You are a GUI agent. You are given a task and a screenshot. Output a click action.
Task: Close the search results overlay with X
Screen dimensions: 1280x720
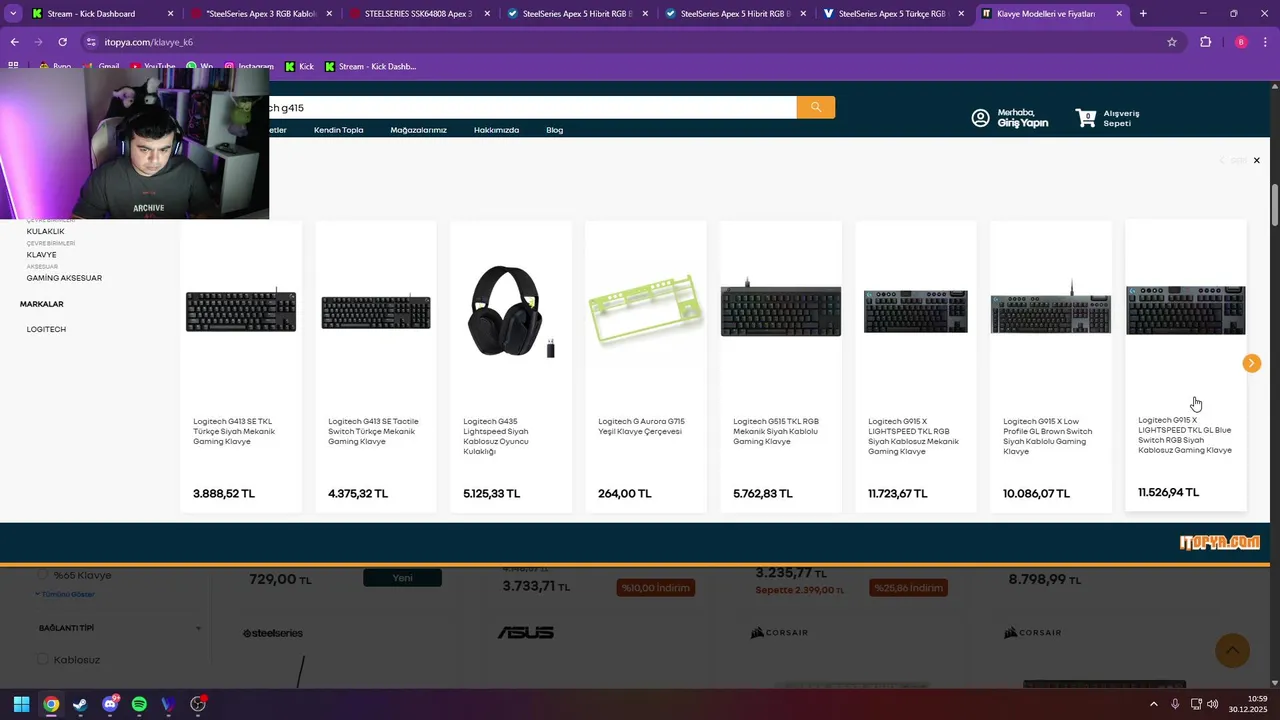point(1257,160)
